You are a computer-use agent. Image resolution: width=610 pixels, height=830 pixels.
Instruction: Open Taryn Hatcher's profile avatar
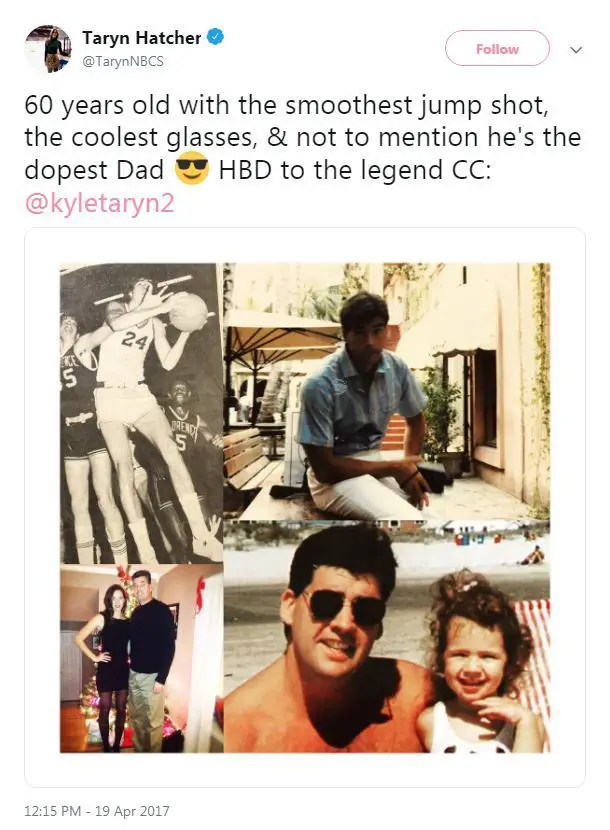[48, 49]
